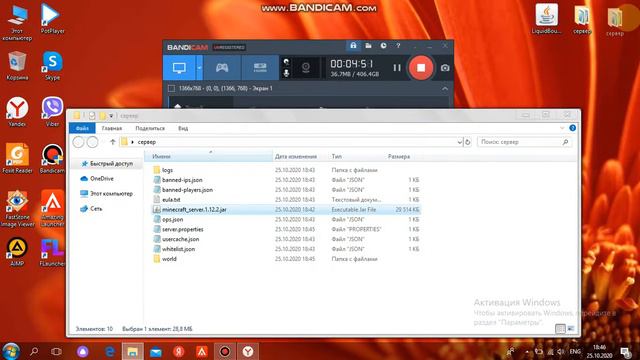
Task: Expand the Explorer ribbon chevron
Action: pyautogui.click(x=562, y=128)
